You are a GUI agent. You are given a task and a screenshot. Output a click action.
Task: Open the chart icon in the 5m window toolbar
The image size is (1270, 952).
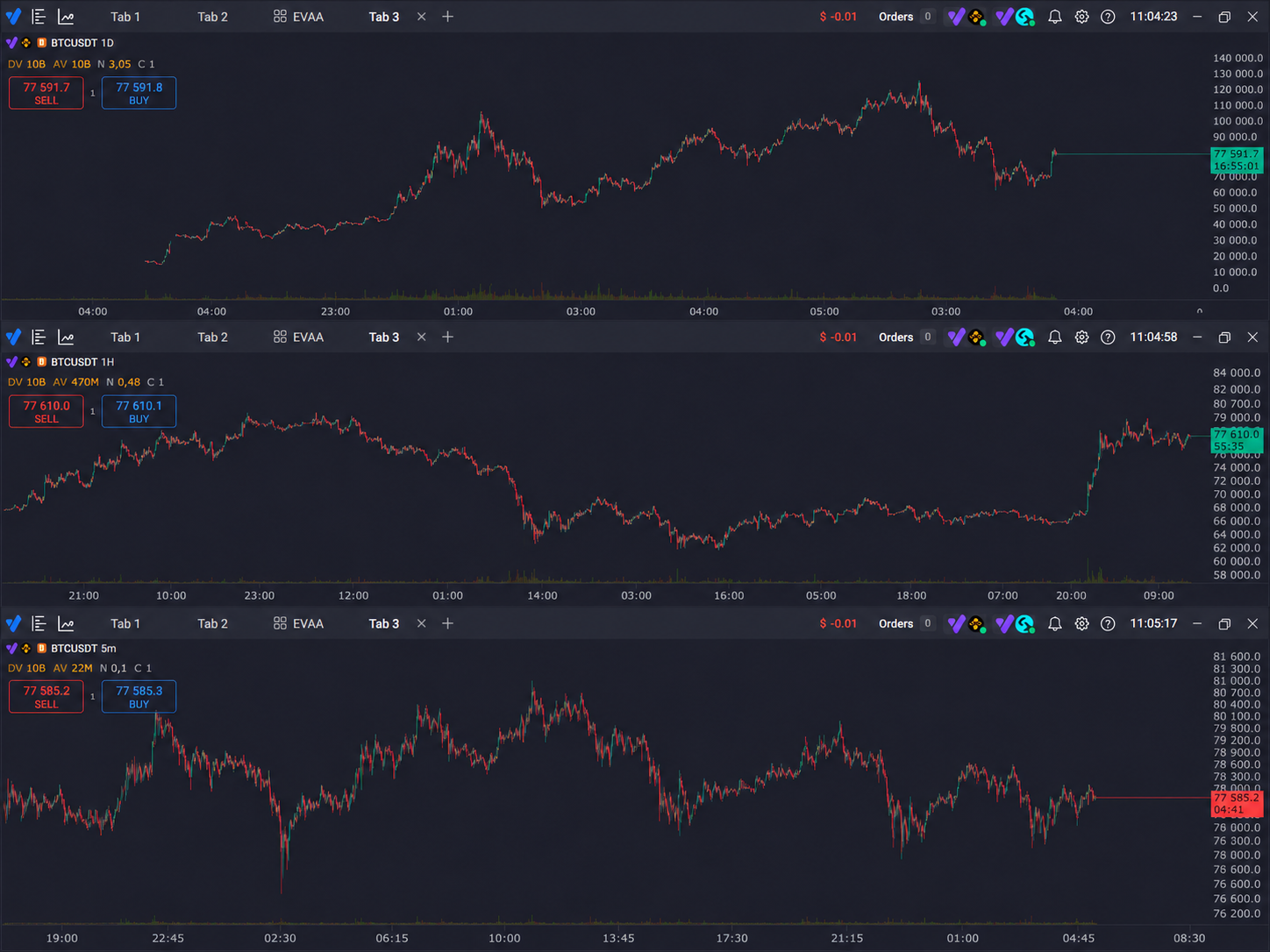click(x=66, y=623)
